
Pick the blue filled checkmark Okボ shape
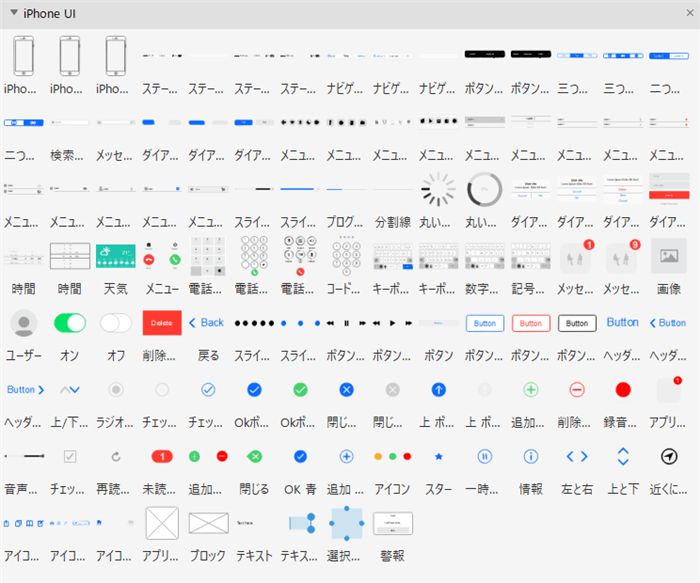[x=254, y=390]
